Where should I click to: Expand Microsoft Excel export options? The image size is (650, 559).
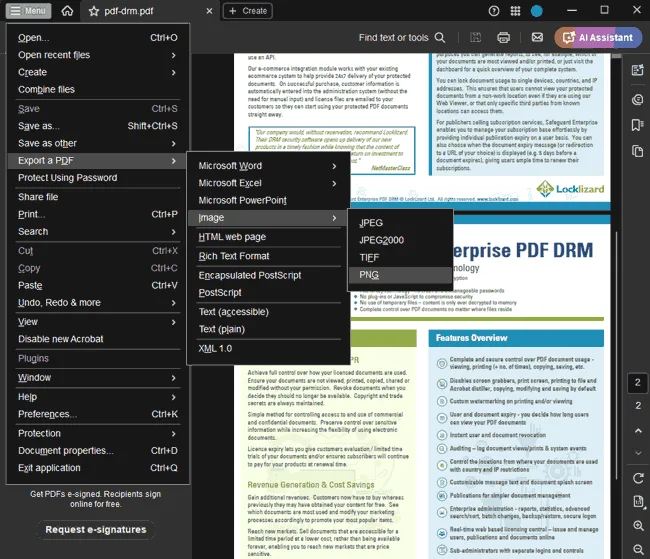point(268,183)
